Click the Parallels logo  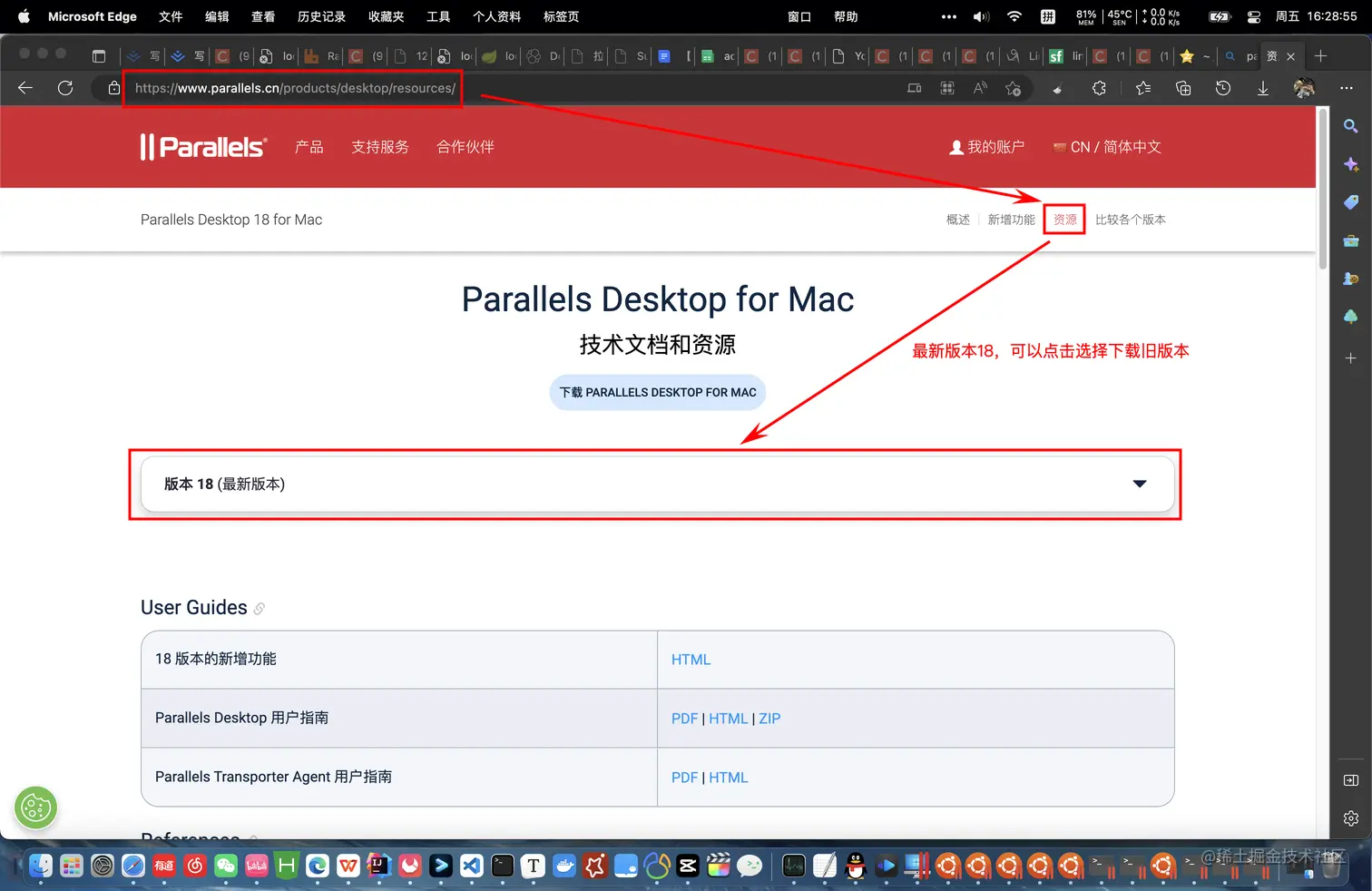pos(204,147)
